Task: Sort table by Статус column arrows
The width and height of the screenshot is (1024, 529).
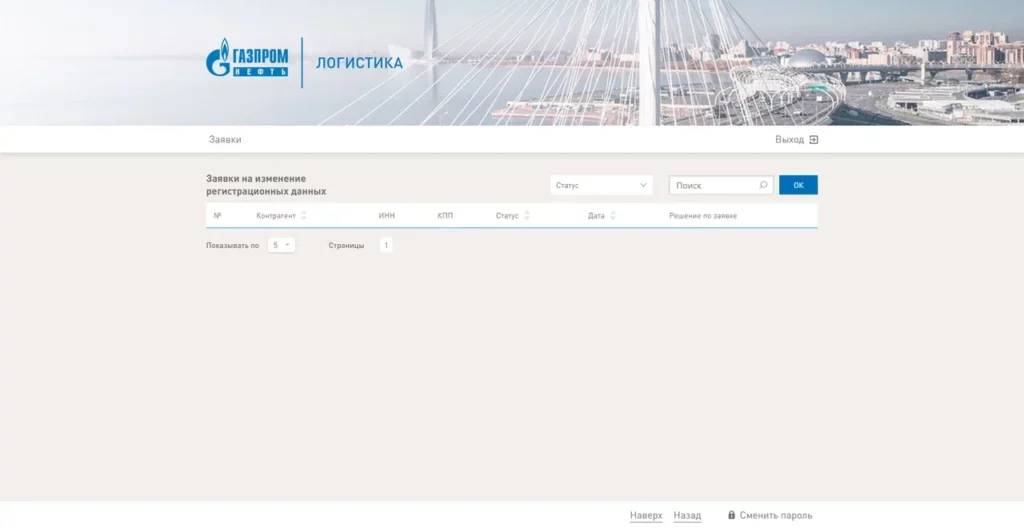Action: [x=527, y=216]
